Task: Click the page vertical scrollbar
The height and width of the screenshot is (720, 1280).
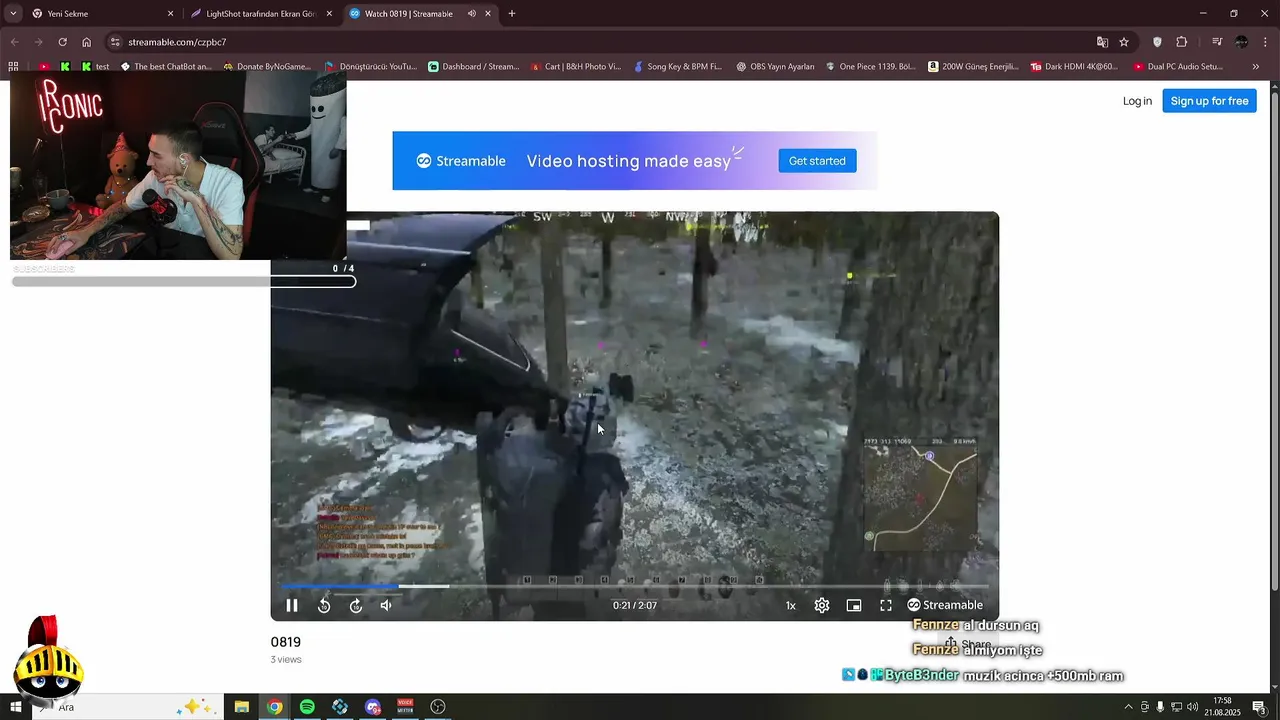Action: coord(1274,340)
